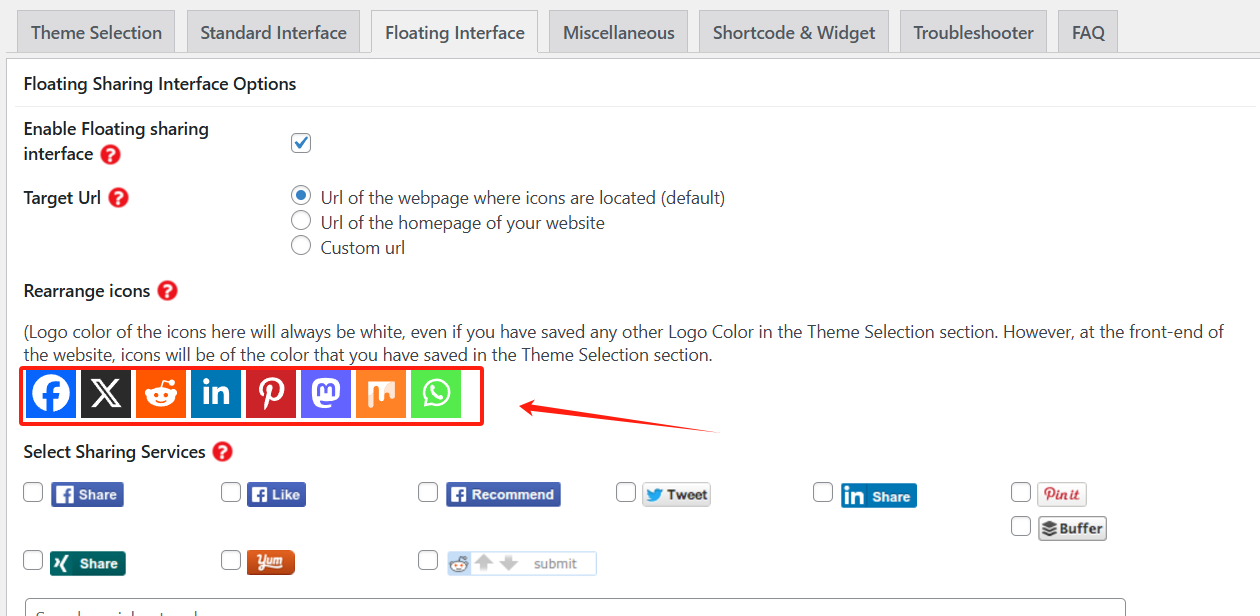
Task: Switch to the FAQ tab
Action: coord(1088,31)
